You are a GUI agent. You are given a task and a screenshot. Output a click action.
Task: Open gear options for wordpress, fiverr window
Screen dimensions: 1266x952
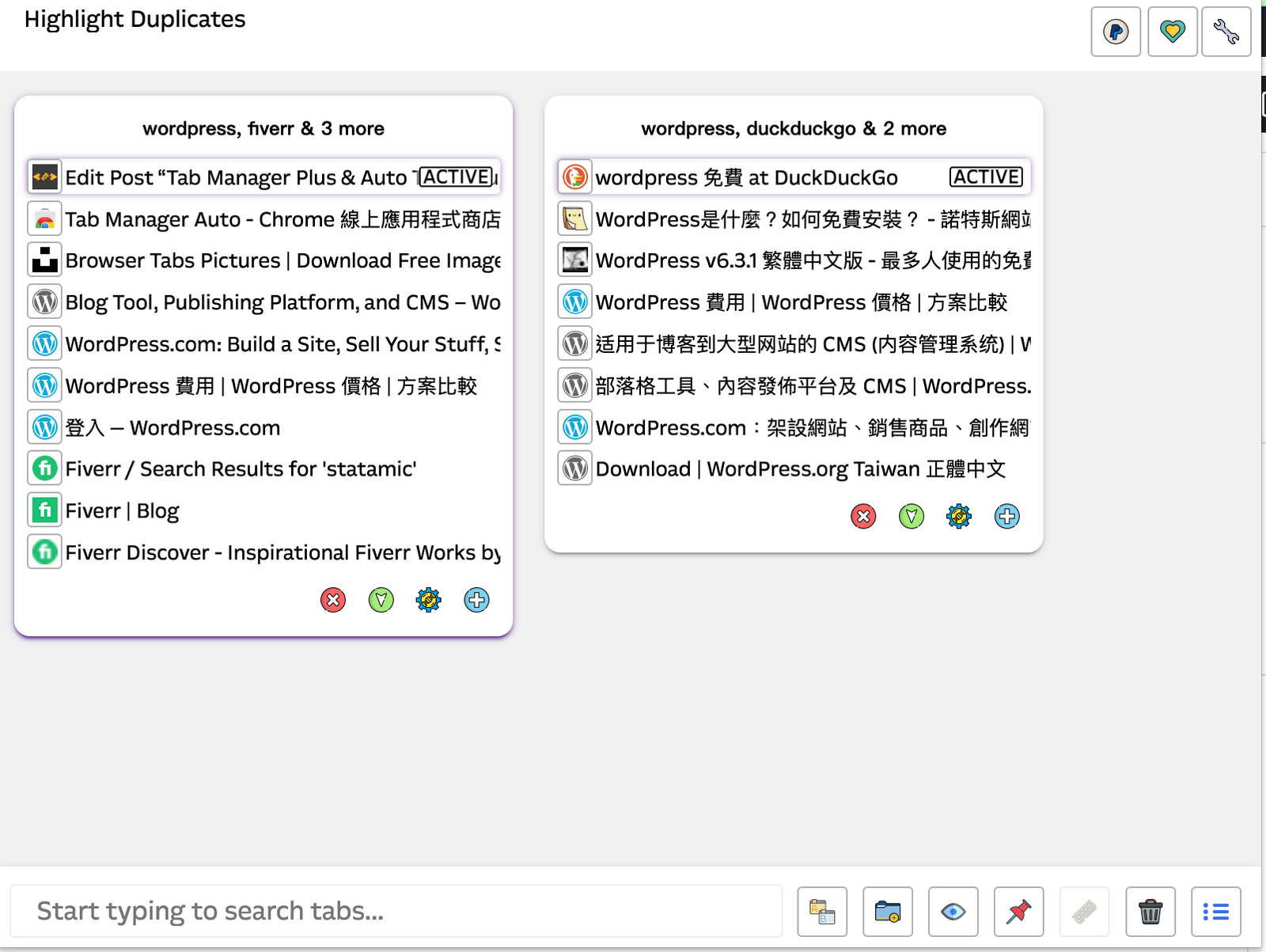point(428,600)
